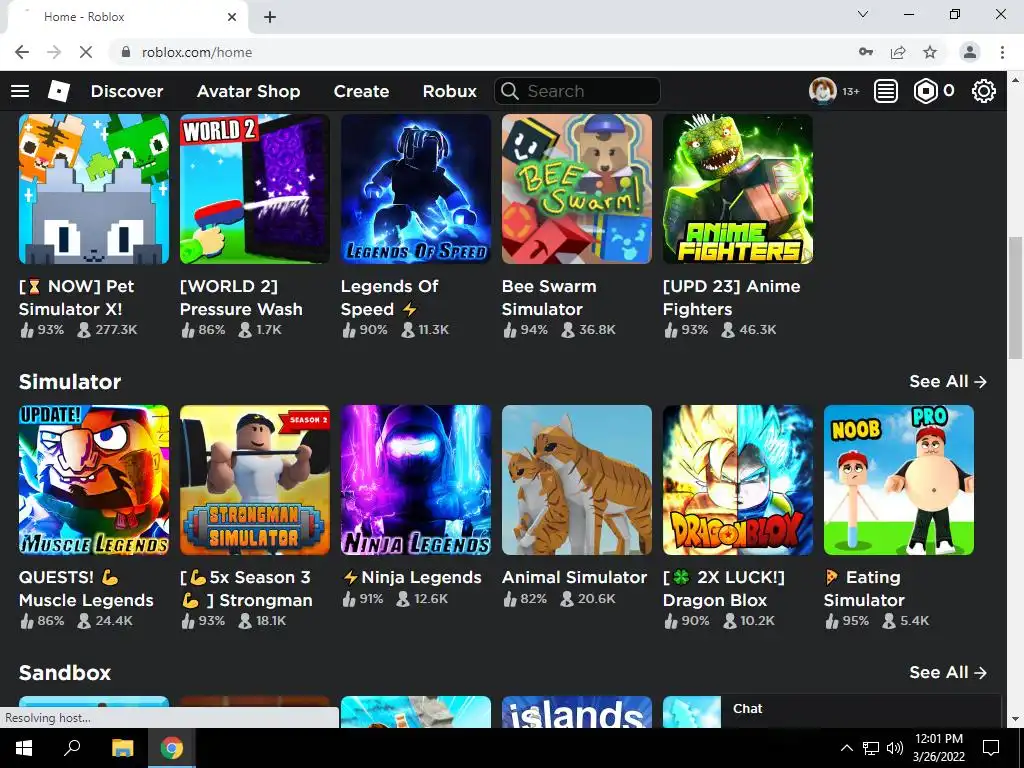The width and height of the screenshot is (1024, 768).
Task: Open Windows taskbar search
Action: [72, 748]
